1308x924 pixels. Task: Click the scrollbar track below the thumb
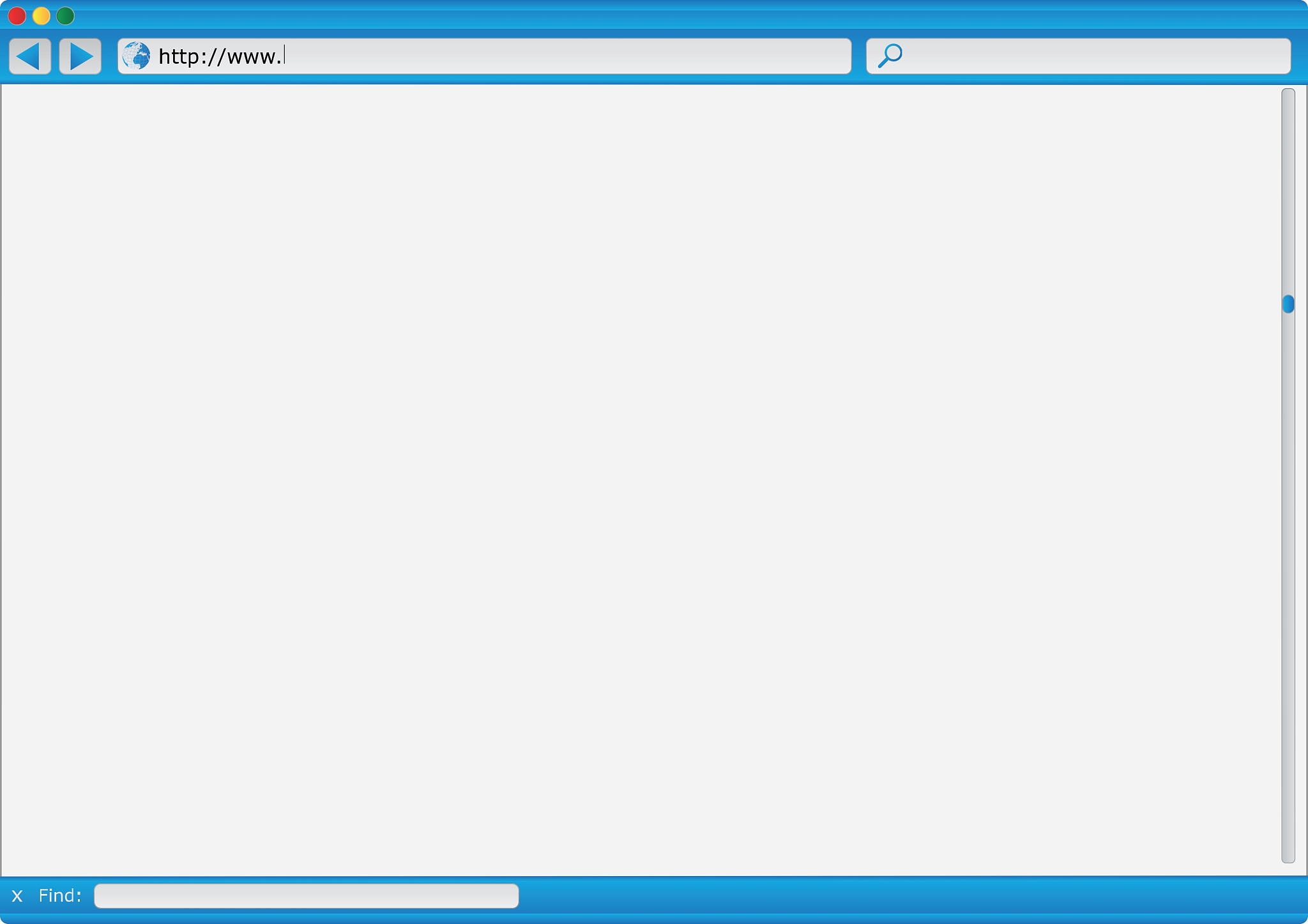(1288, 575)
